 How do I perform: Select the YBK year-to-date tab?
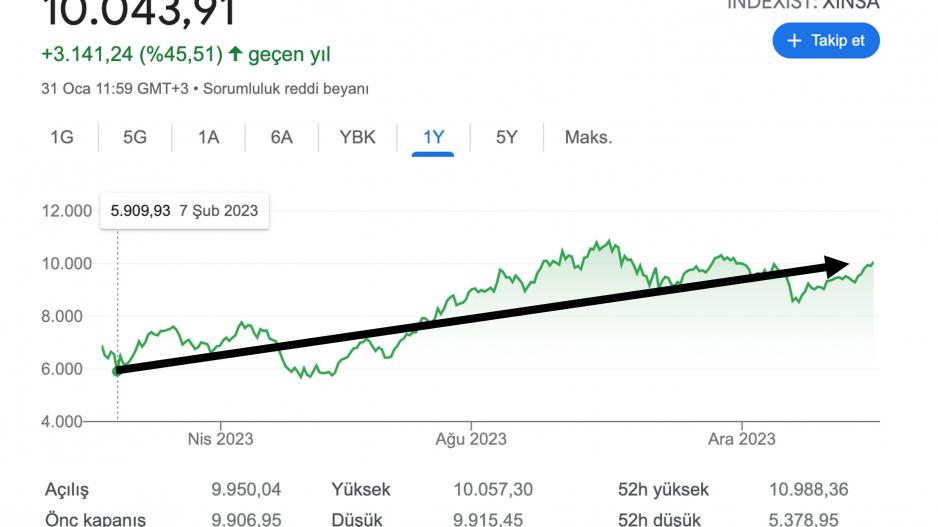[x=358, y=137]
